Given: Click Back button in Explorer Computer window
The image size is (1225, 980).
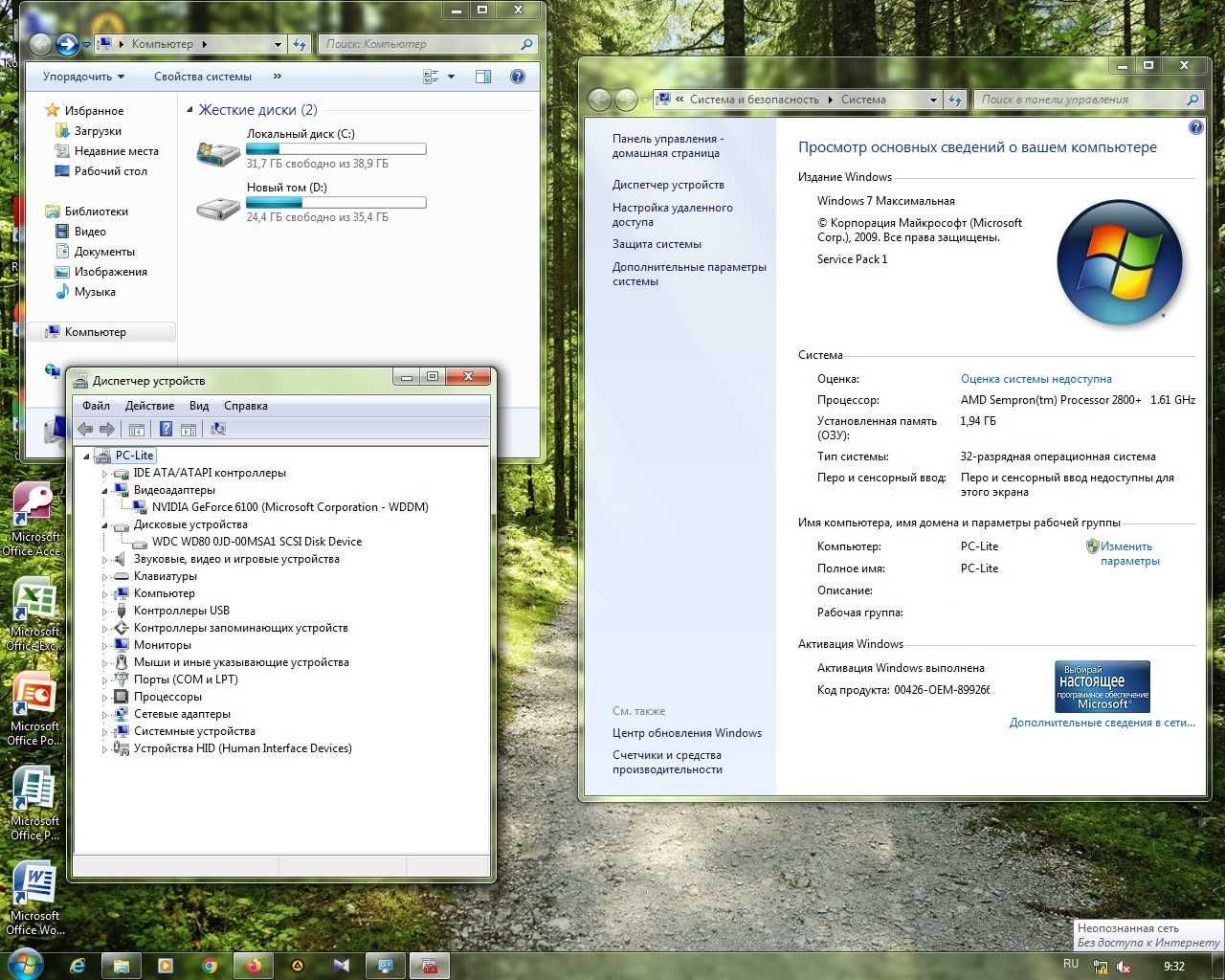Looking at the screenshot, I should pos(40,43).
